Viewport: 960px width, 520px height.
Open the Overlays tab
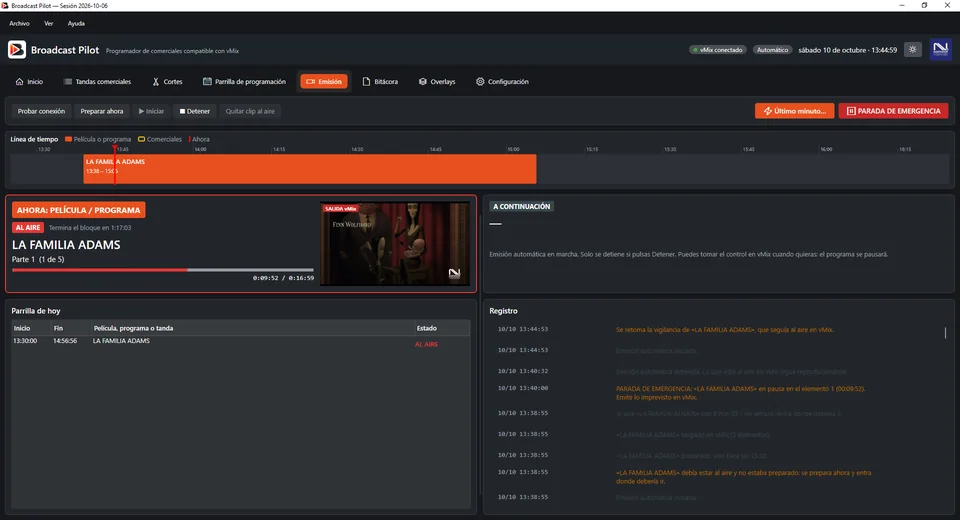(x=437, y=81)
